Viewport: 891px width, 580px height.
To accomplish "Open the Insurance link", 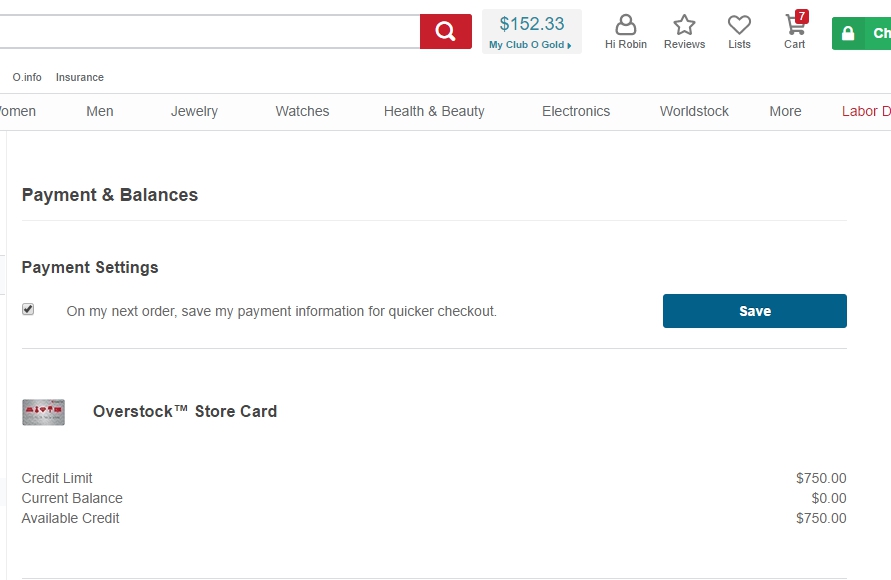I will click(80, 77).
